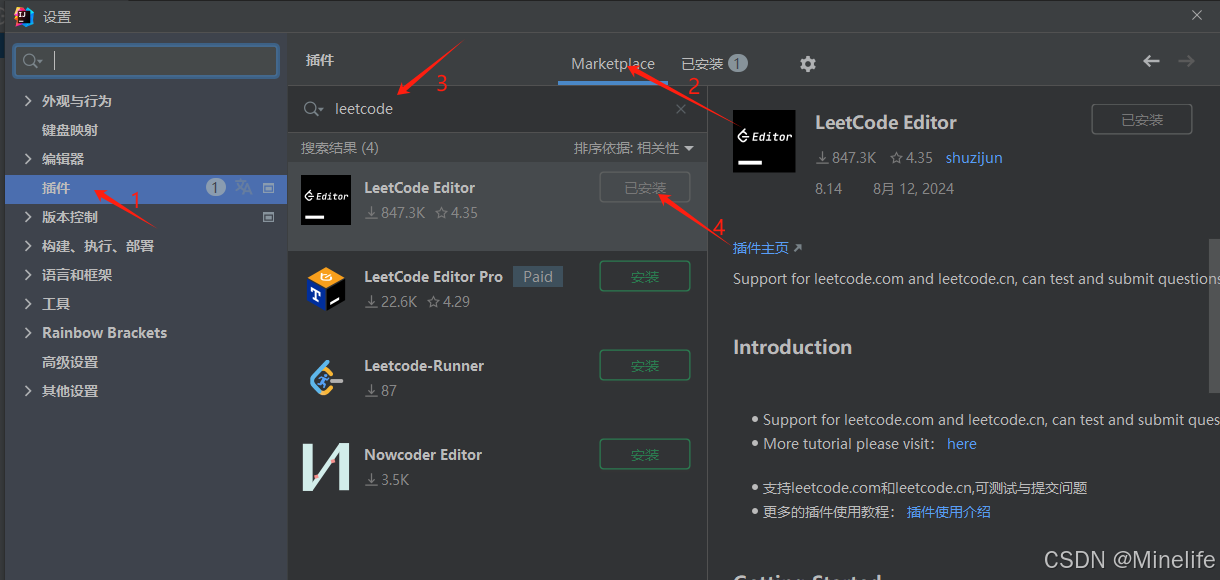Click the forward navigation arrow in settings
Viewport: 1220px width, 580px height.
coord(1186,60)
